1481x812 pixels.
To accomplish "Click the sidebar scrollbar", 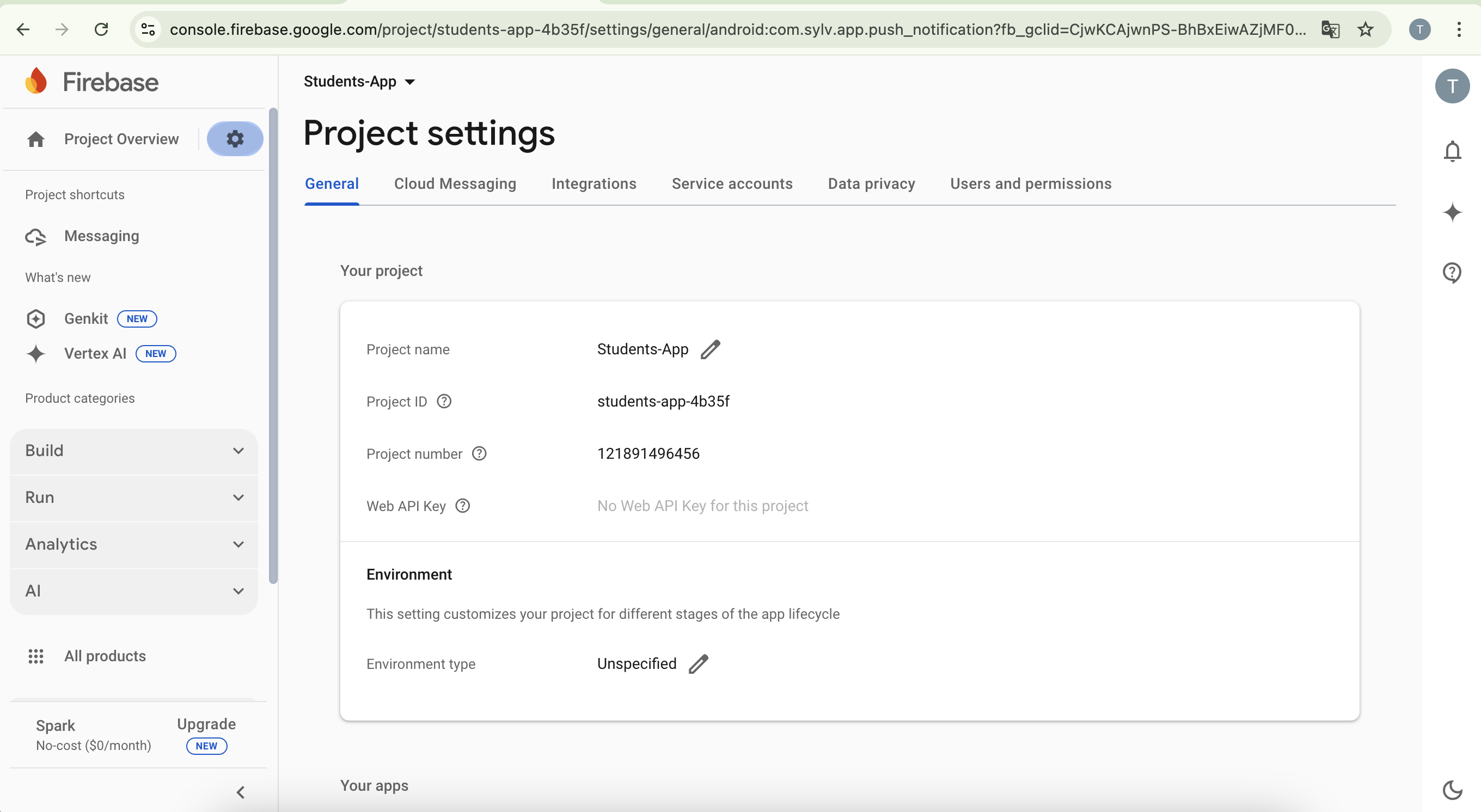I will pos(273,345).
